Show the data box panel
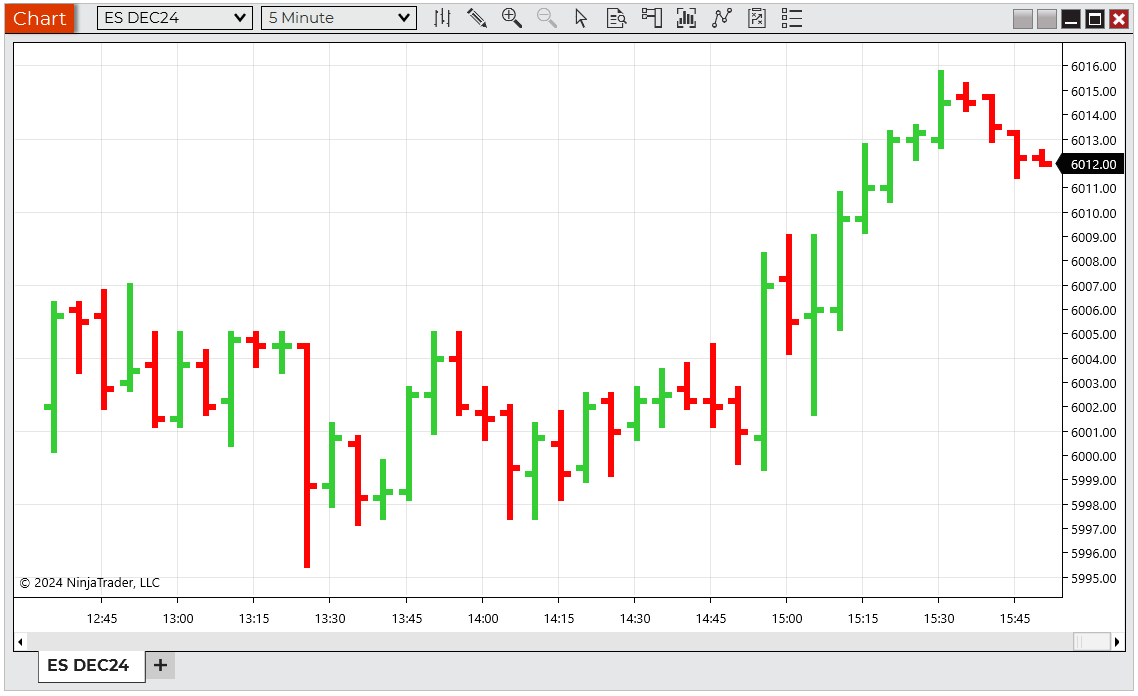The image size is (1138, 696). tap(616, 18)
